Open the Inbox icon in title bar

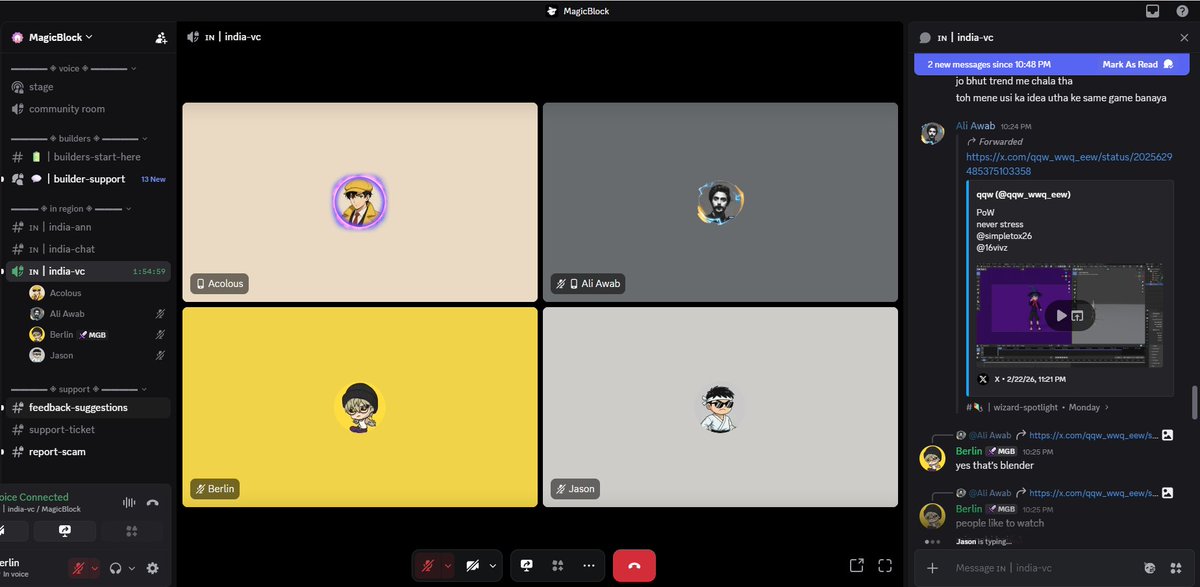click(x=1153, y=11)
